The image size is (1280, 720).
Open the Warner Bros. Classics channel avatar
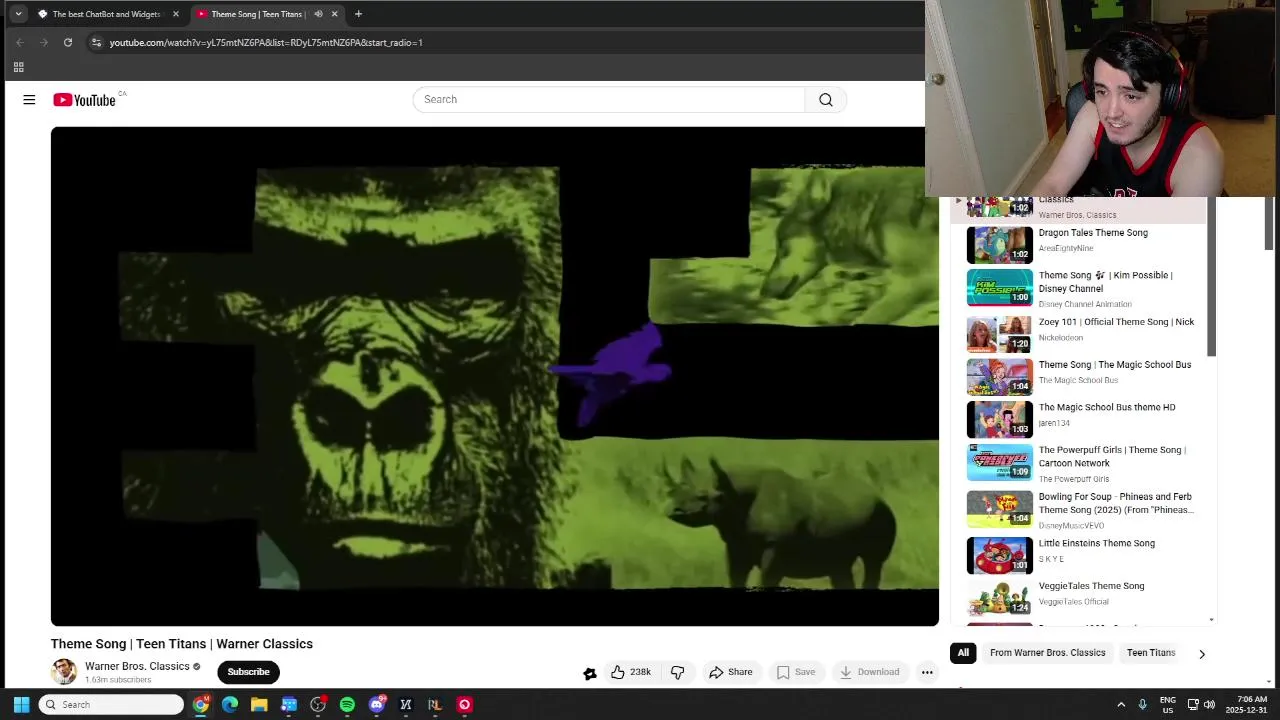[x=64, y=672]
